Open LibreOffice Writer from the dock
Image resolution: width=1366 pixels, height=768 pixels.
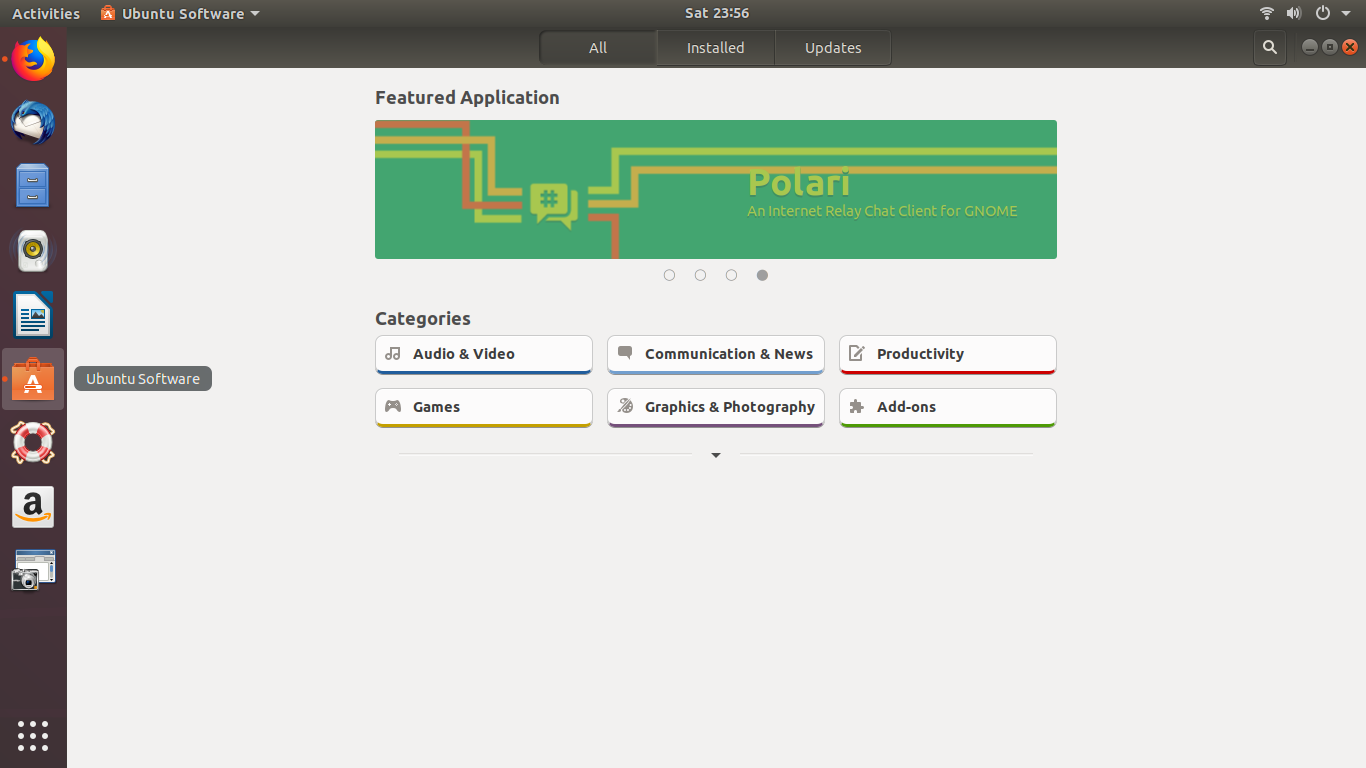coord(33,315)
